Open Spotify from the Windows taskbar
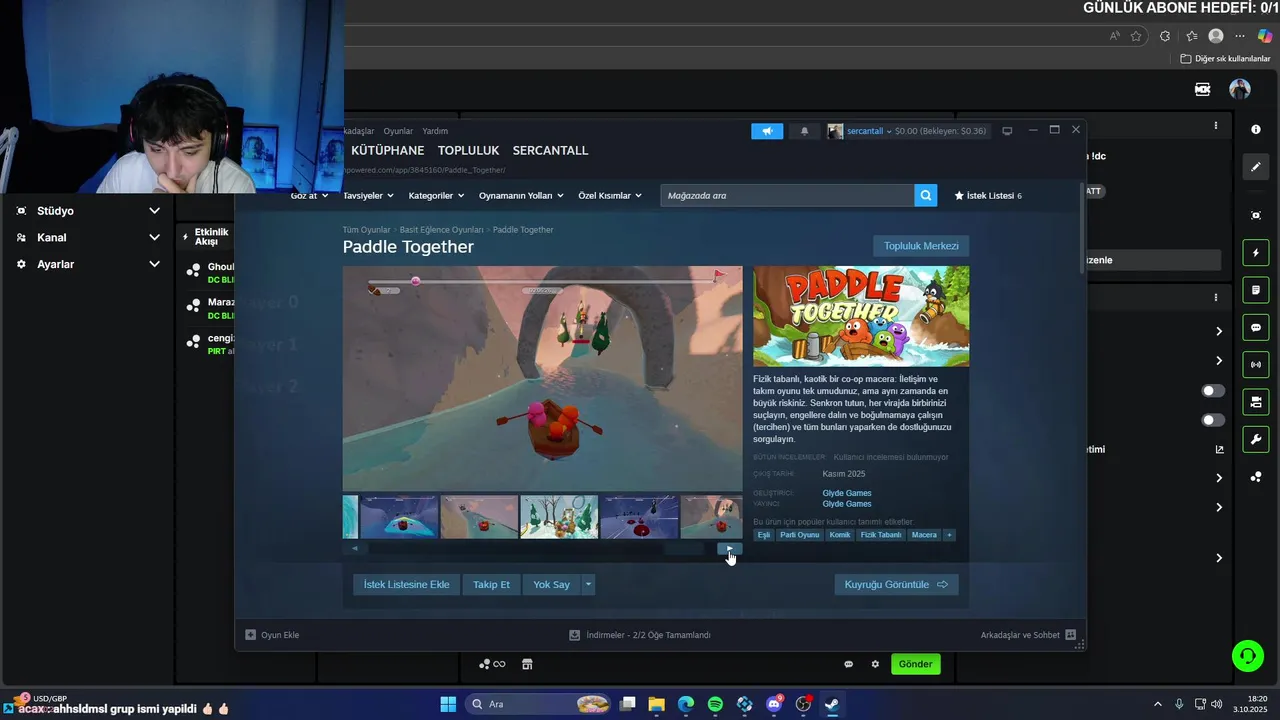Screen dimensions: 1280x720 pos(715,704)
